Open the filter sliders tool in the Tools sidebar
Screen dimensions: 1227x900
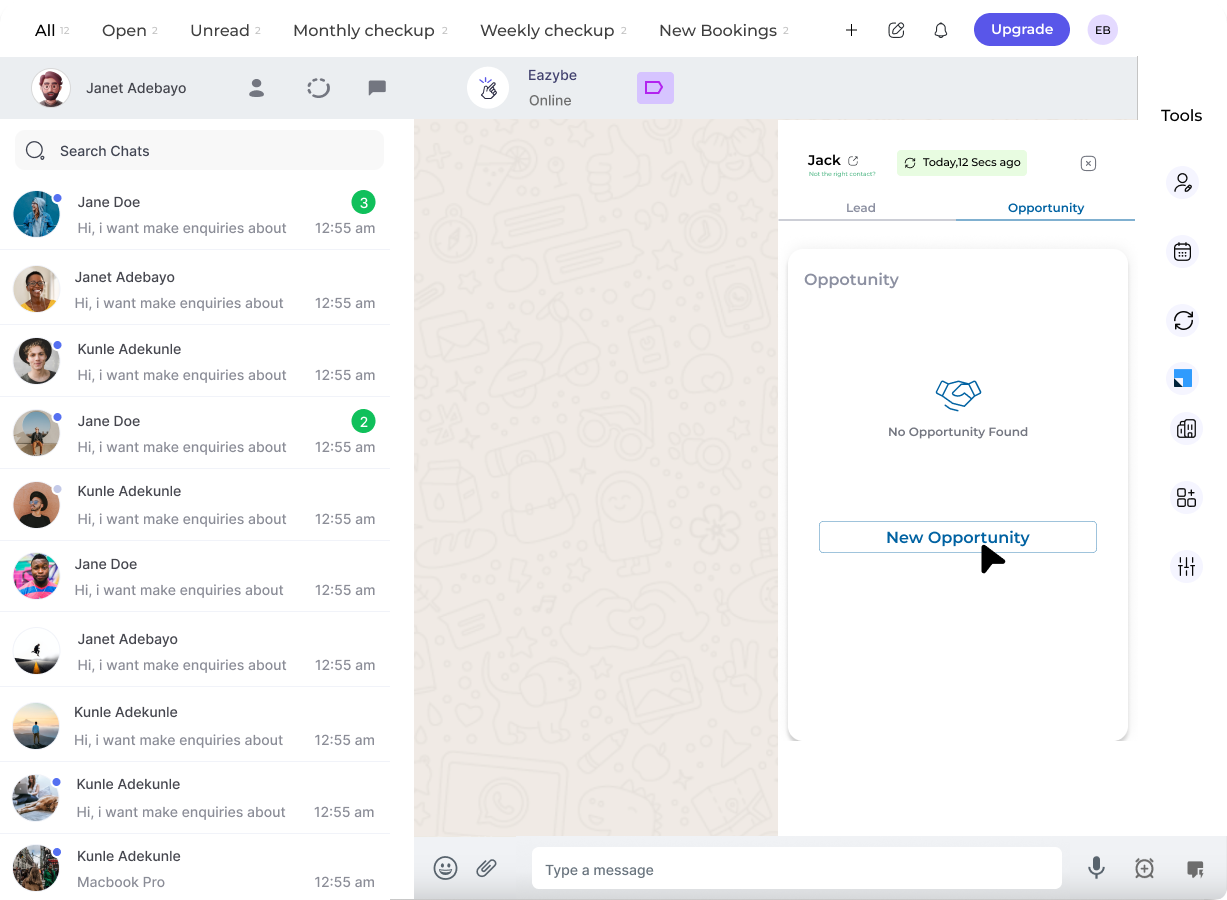[1185, 566]
